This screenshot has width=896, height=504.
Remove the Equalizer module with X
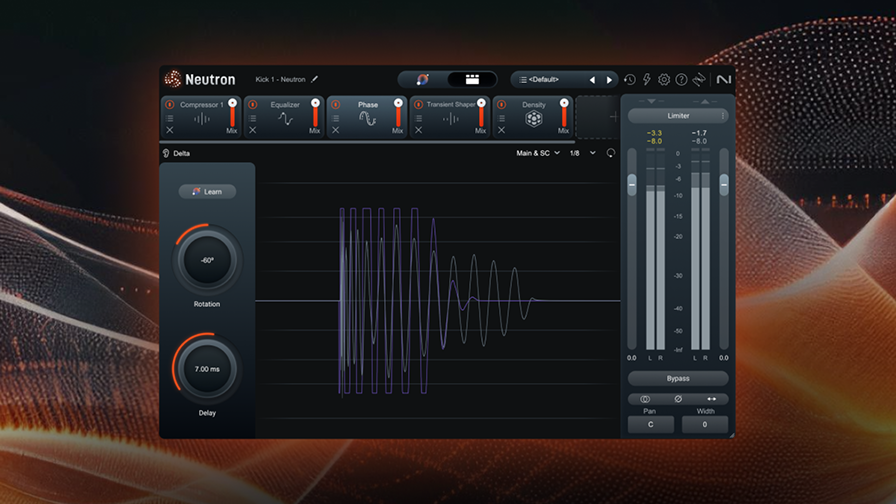253,130
